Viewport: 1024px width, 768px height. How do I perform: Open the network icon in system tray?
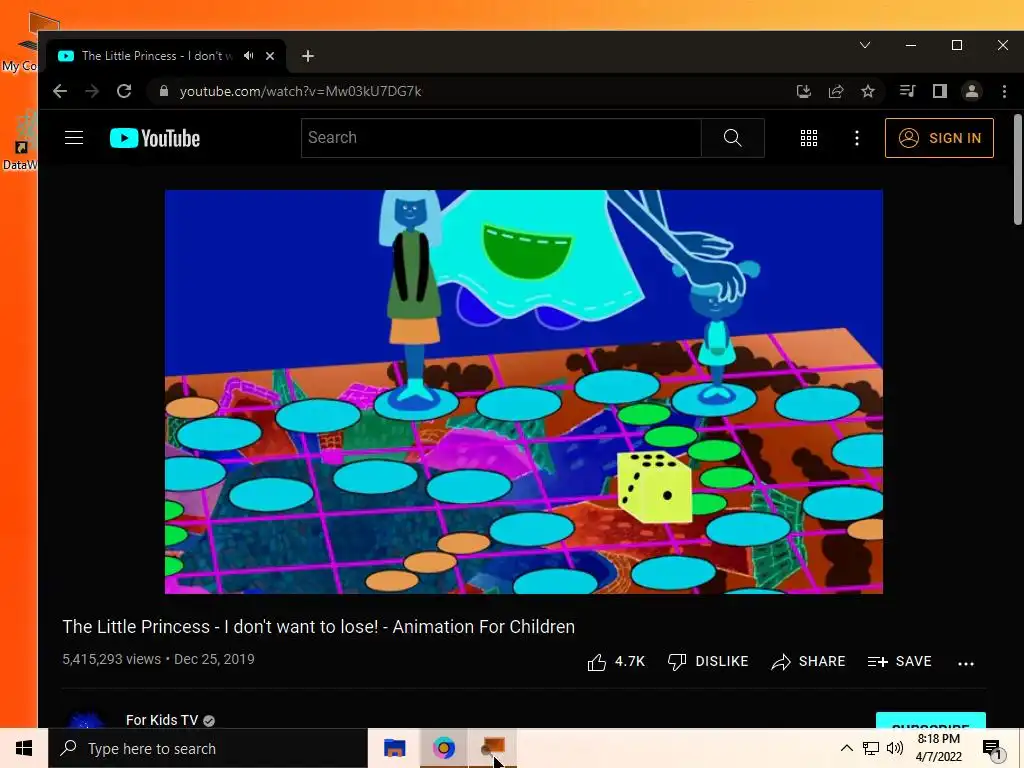point(871,748)
